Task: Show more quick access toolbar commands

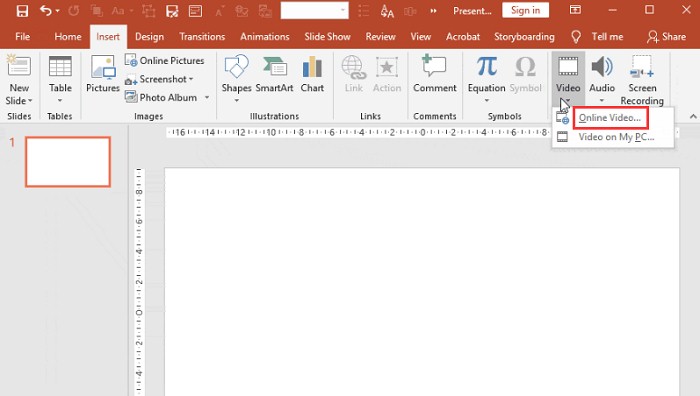Action: 433,11
